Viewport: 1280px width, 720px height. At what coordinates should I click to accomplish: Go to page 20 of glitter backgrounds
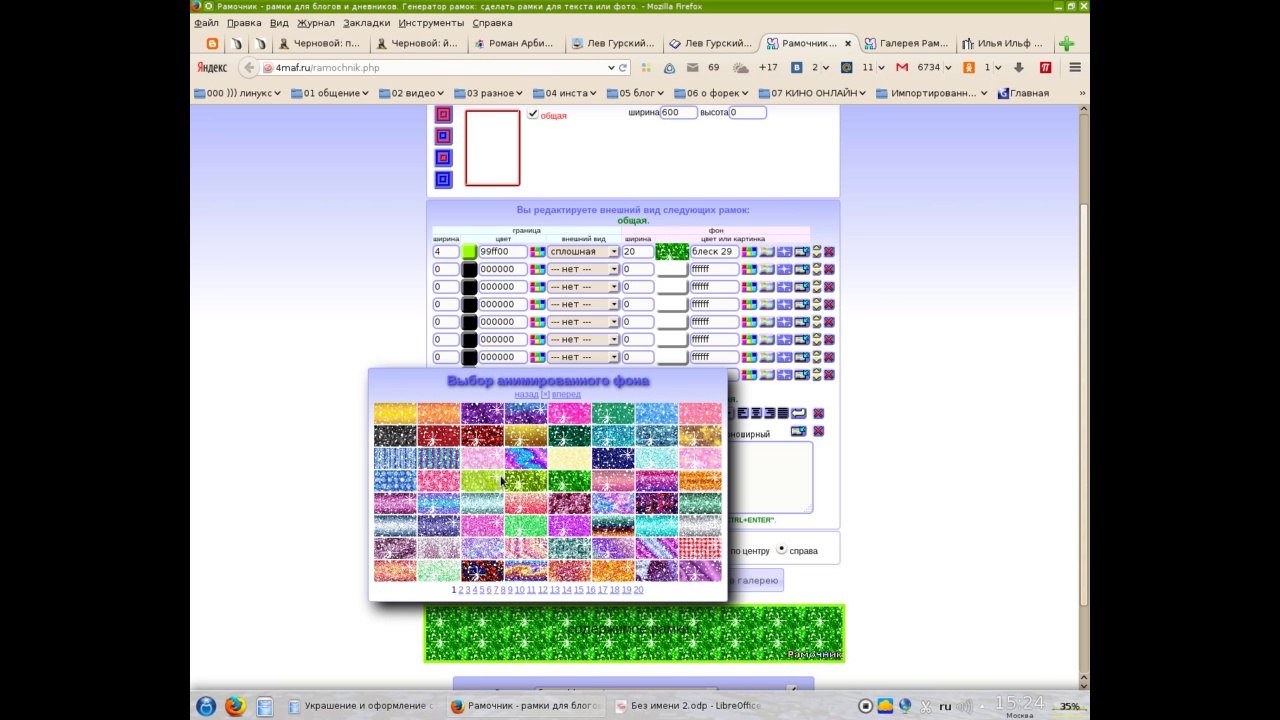pos(638,590)
